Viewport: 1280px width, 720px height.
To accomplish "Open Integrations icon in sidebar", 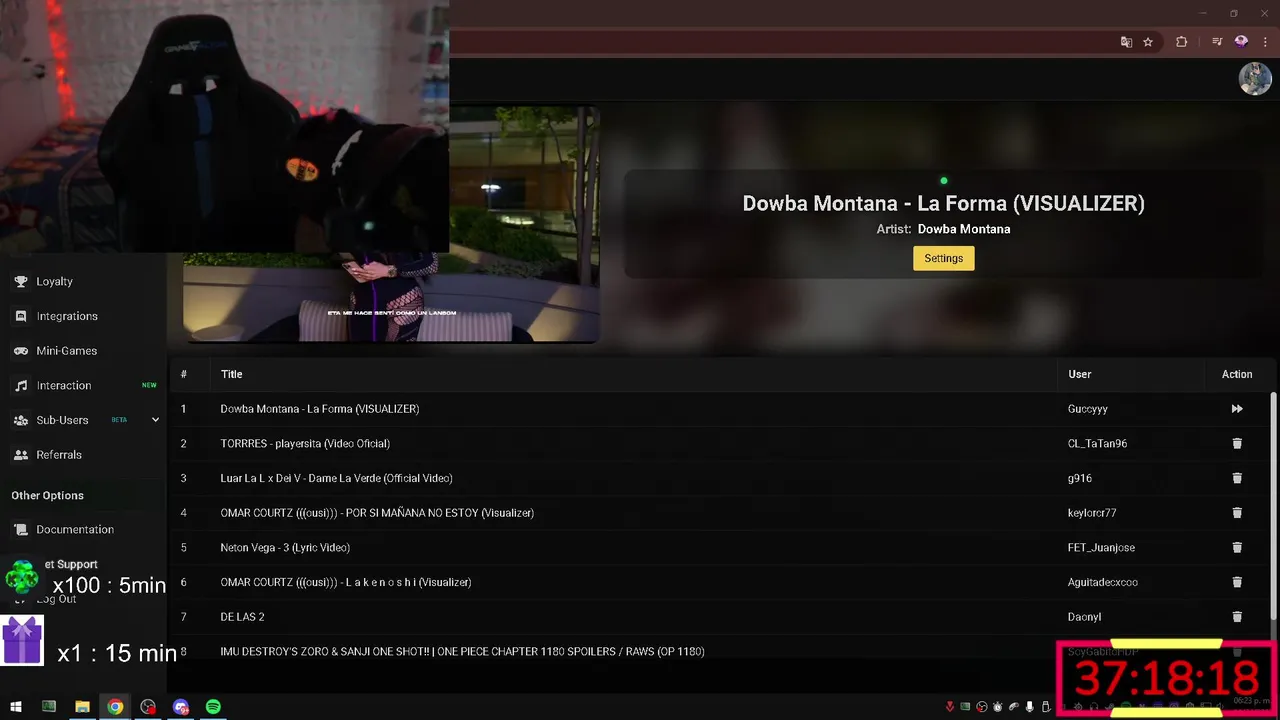I will (20, 316).
